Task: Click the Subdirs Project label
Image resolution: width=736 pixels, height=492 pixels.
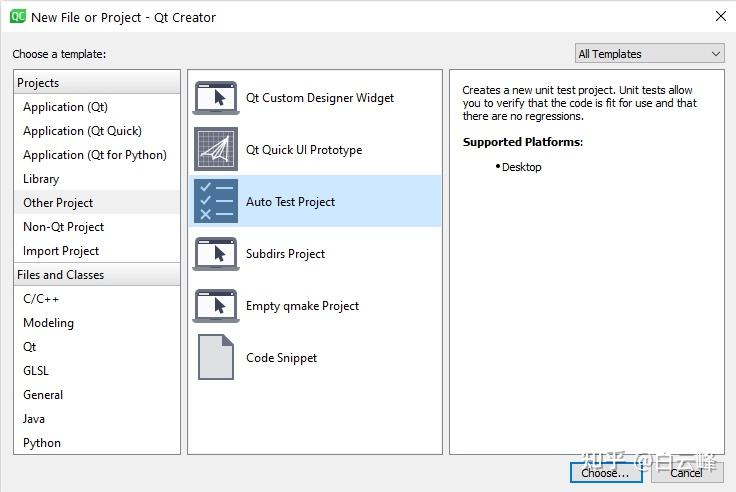Action: point(285,254)
